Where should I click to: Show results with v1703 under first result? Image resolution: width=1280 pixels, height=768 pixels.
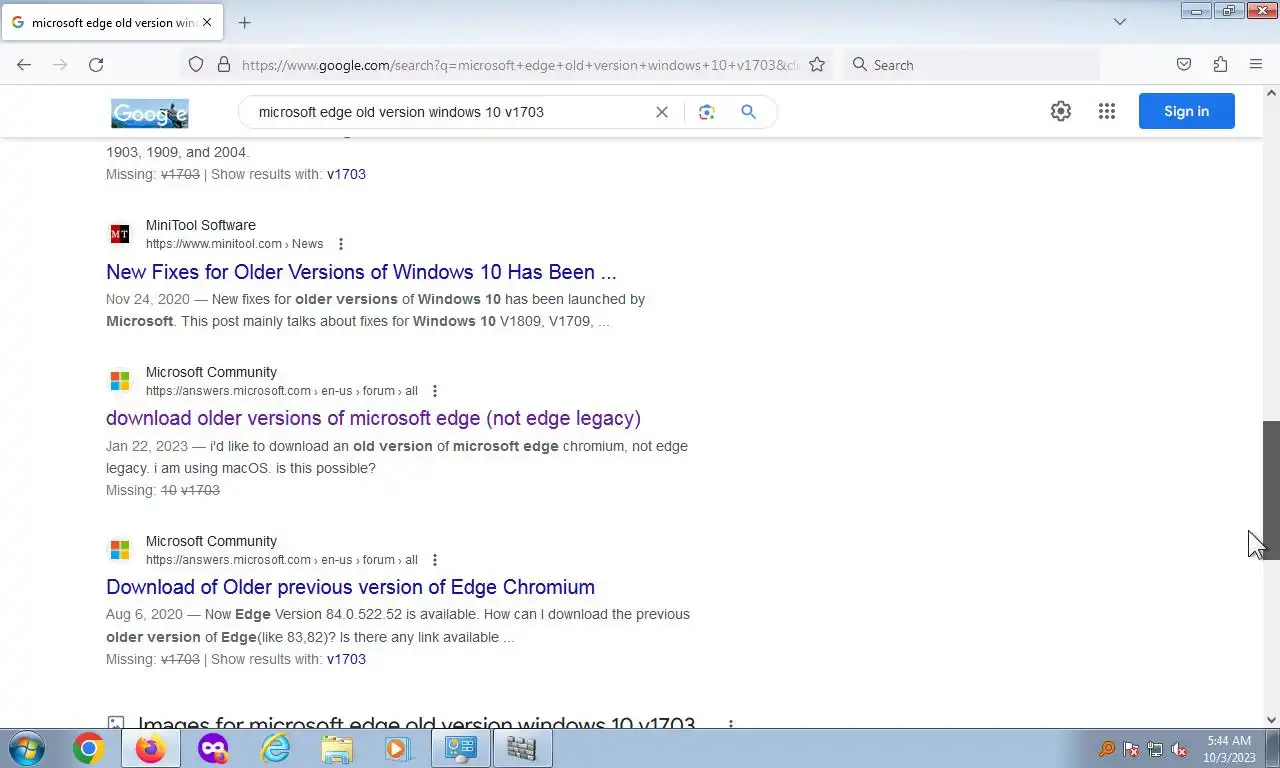pos(346,174)
